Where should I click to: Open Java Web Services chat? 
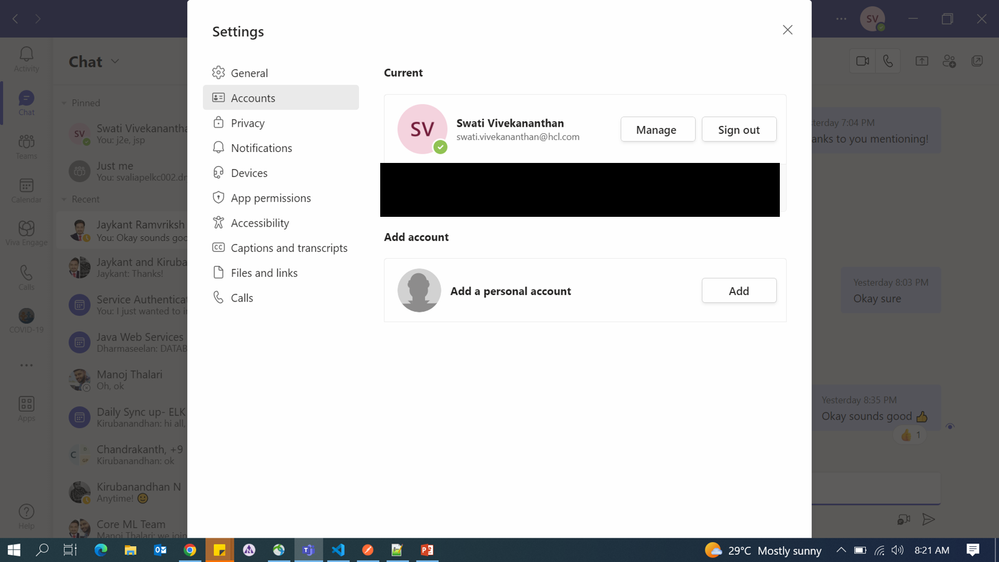124,342
